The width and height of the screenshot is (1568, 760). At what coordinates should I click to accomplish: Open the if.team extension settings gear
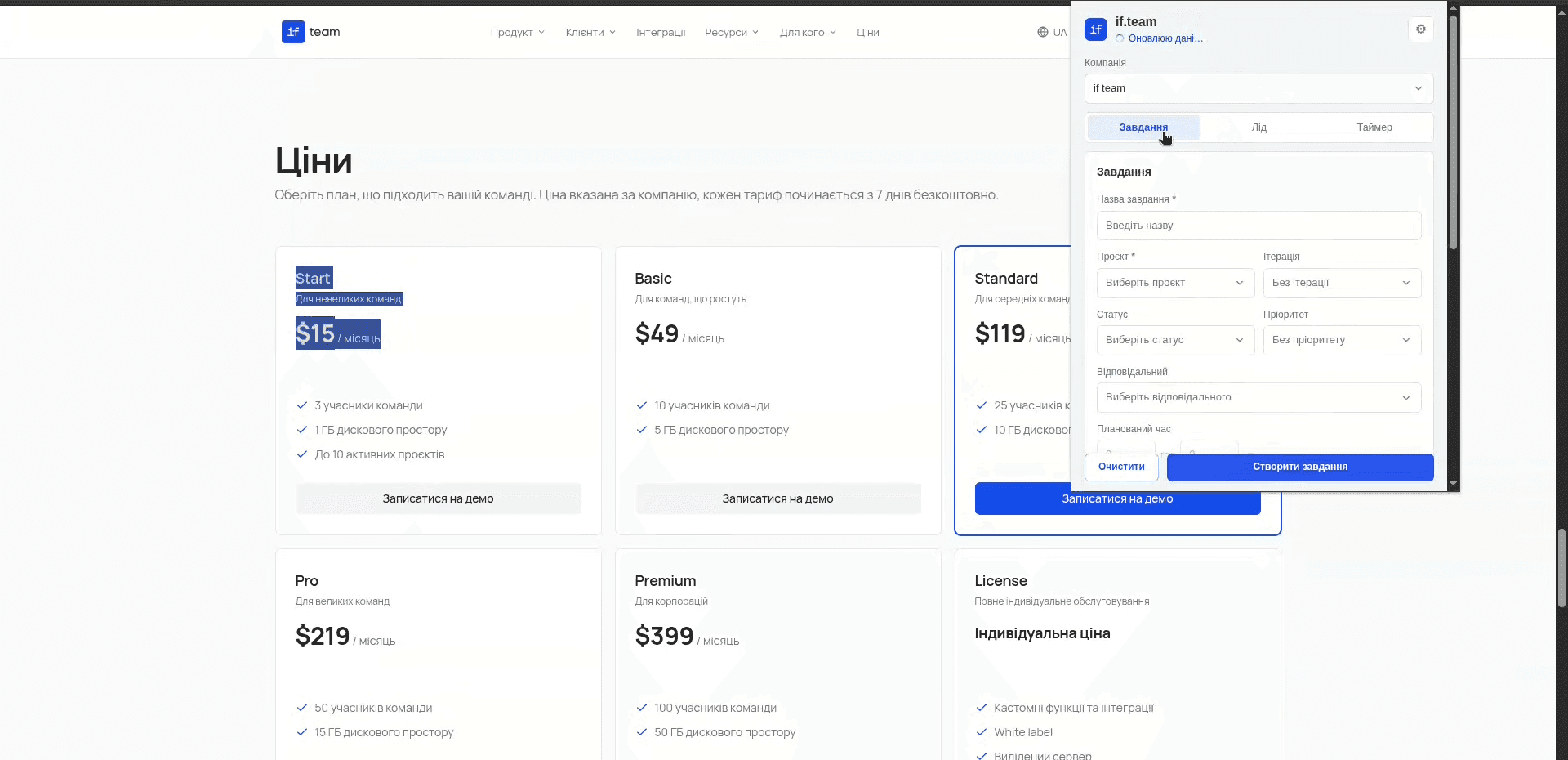1421,29
